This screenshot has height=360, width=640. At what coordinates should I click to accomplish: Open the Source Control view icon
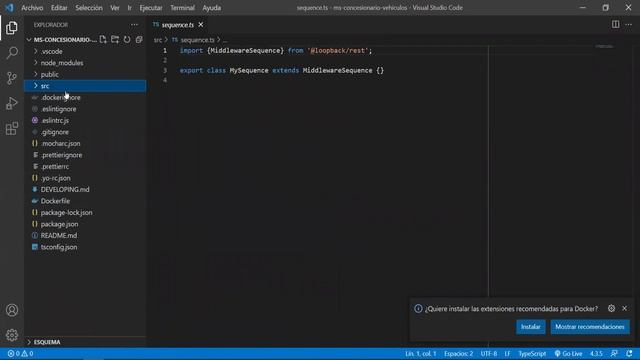12,78
